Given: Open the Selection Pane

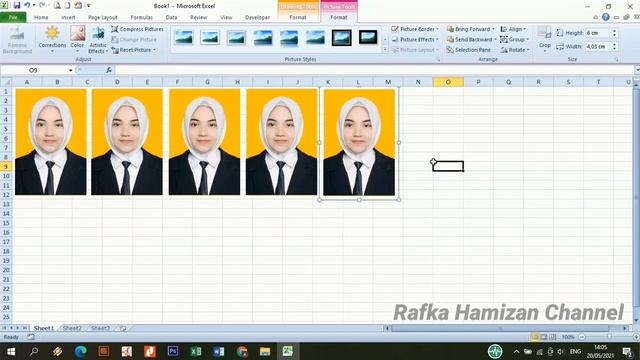Looking at the screenshot, I should point(468,50).
